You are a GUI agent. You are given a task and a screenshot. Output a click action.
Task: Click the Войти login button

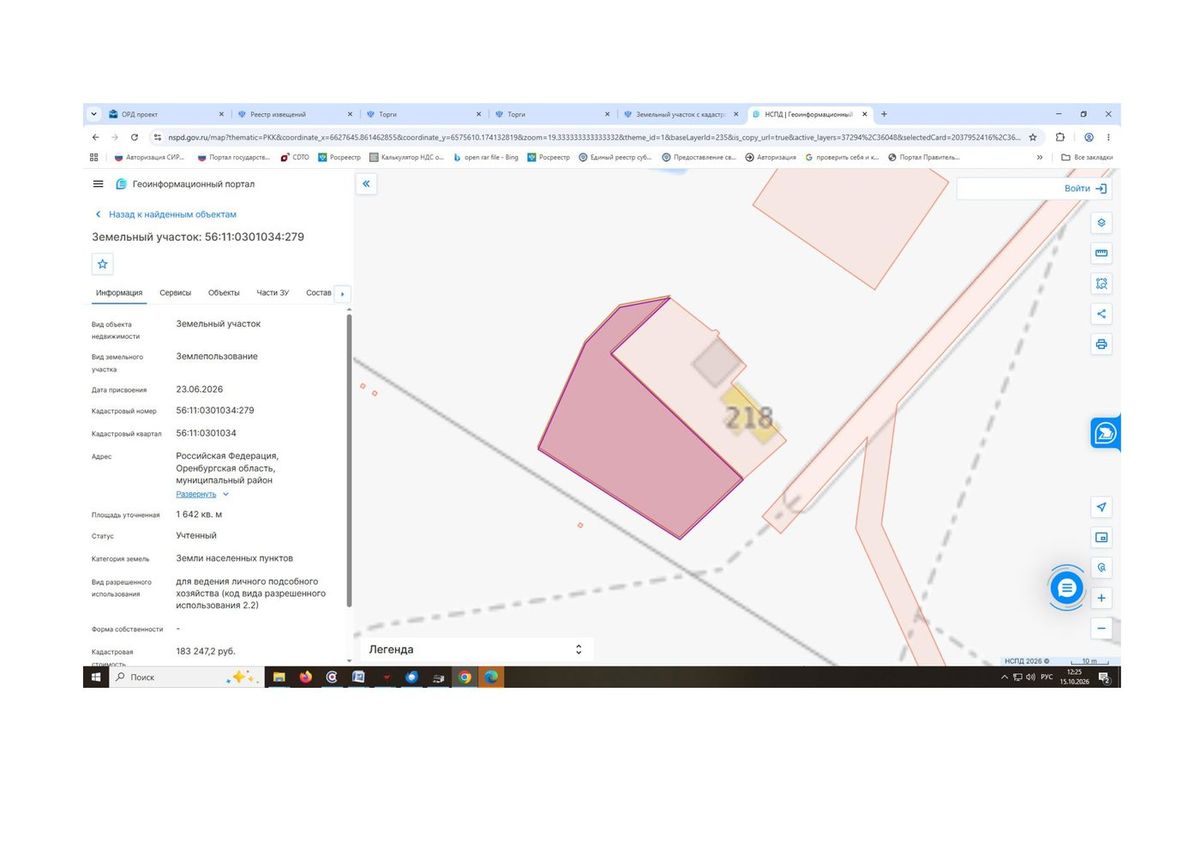coord(1085,188)
